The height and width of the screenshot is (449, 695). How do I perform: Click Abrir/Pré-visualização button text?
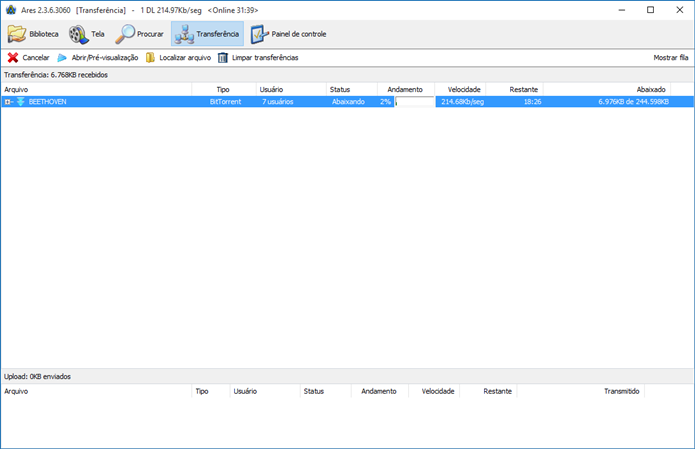tap(105, 58)
